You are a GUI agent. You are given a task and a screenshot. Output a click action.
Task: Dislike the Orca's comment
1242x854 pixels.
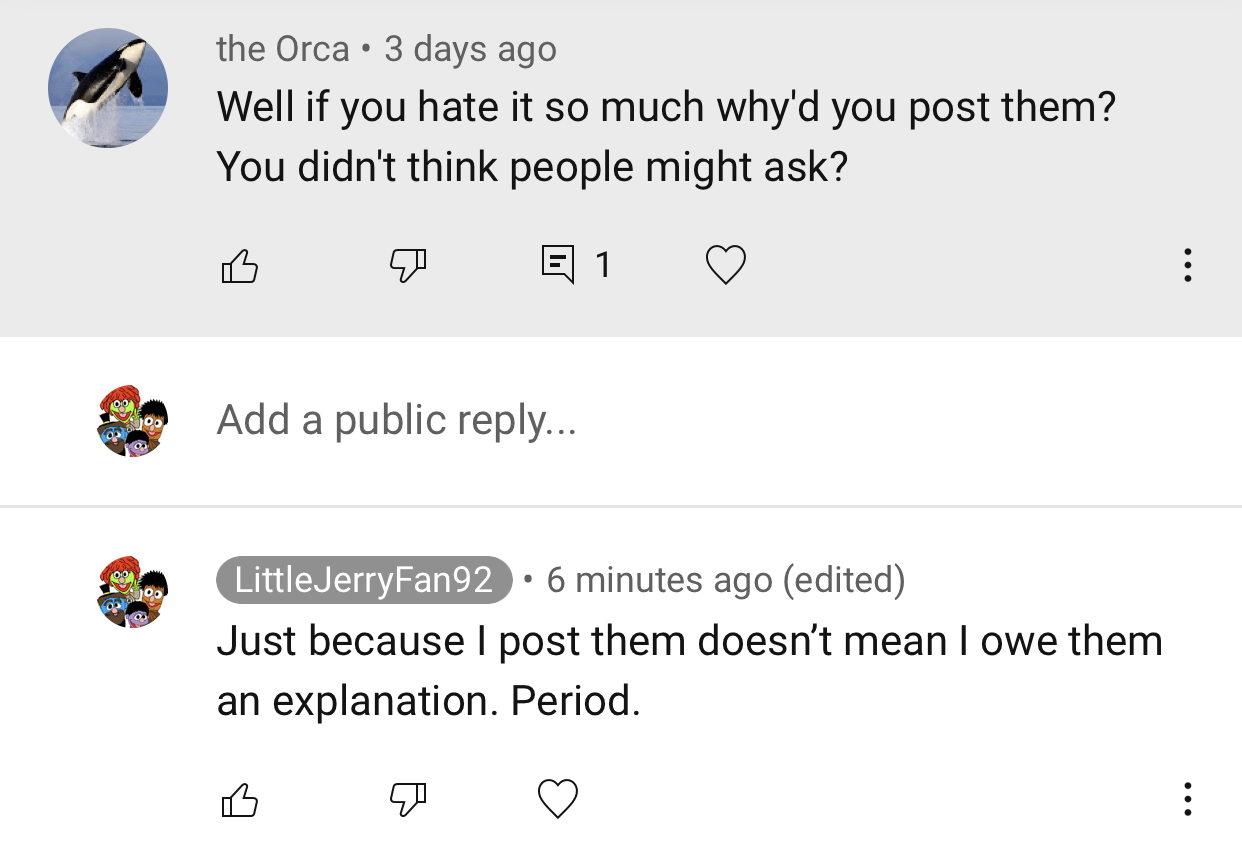(407, 265)
